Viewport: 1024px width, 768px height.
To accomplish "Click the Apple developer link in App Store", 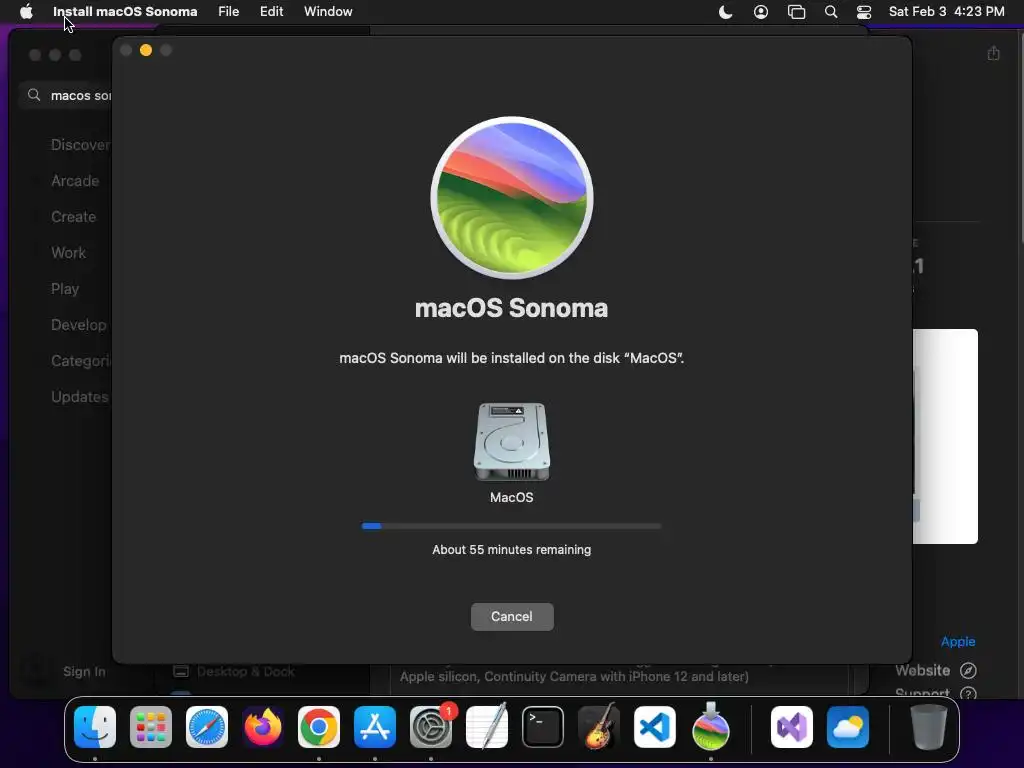I will tap(958, 641).
